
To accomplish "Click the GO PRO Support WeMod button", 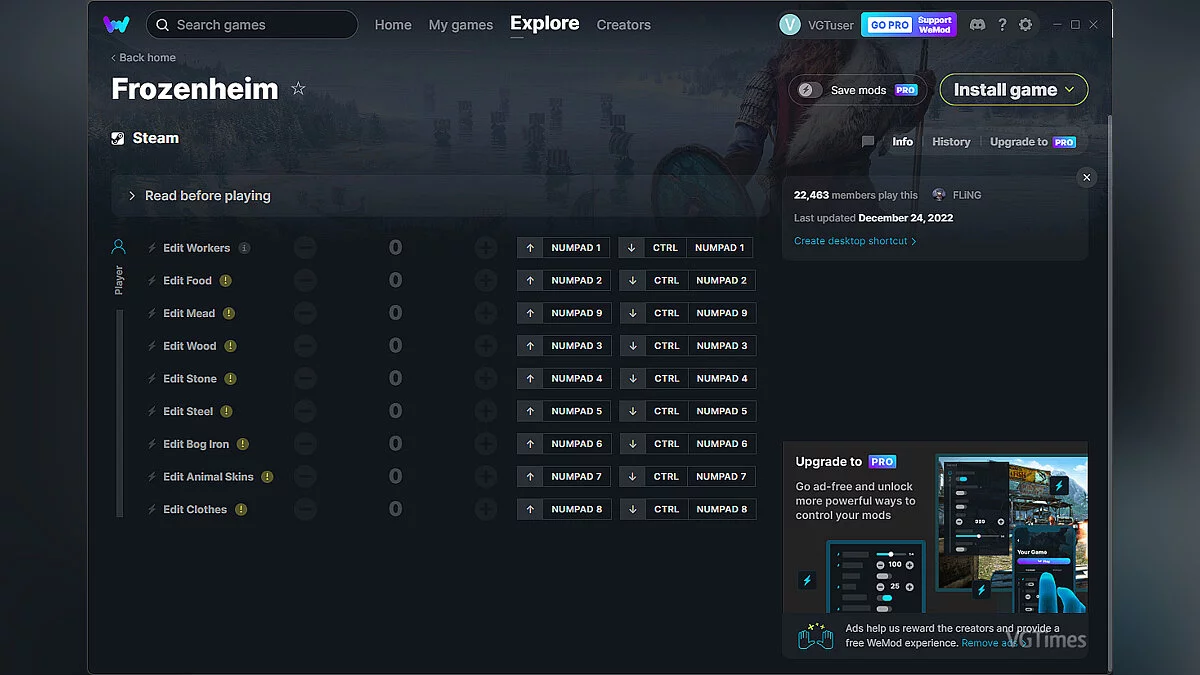I will click(x=909, y=25).
